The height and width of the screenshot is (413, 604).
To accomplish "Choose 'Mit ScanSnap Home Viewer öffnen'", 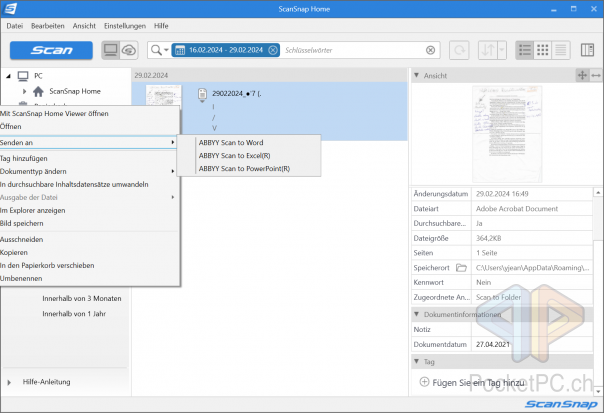I will click(89, 114).
